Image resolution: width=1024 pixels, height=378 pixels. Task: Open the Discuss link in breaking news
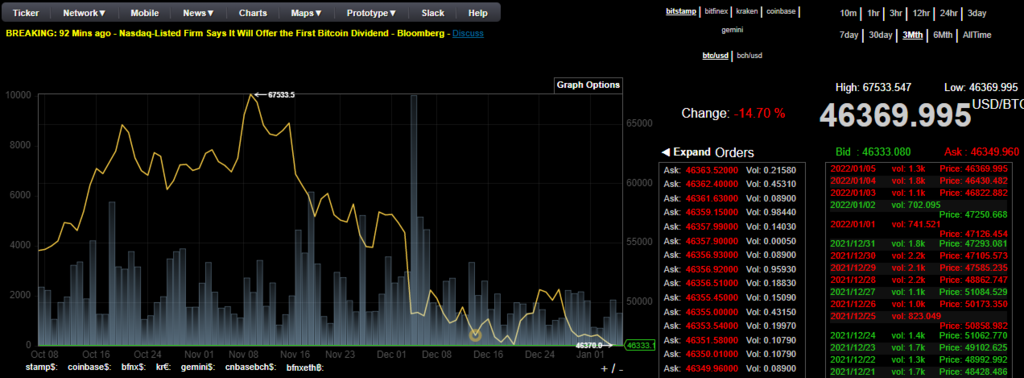click(x=468, y=33)
